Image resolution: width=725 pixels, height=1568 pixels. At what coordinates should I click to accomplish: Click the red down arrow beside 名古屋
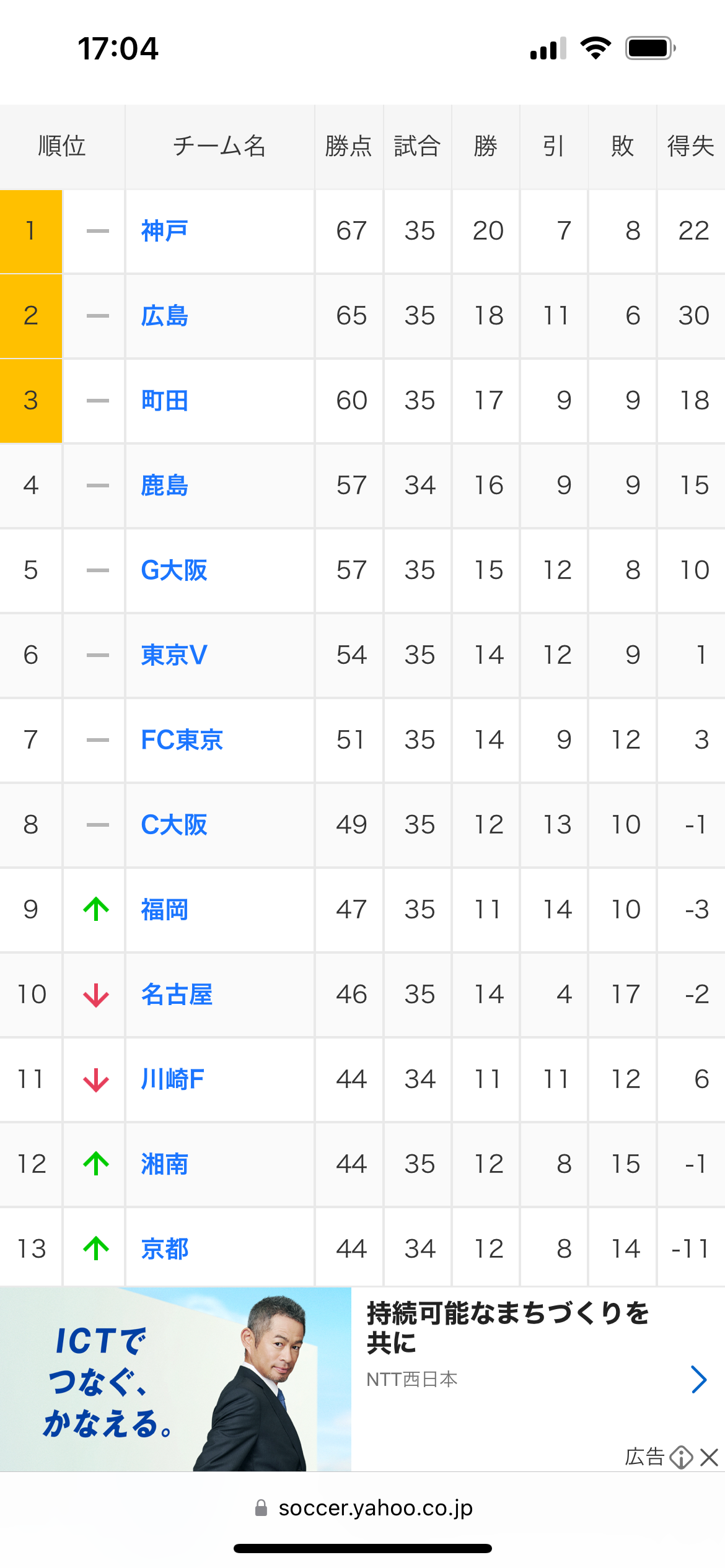point(96,995)
